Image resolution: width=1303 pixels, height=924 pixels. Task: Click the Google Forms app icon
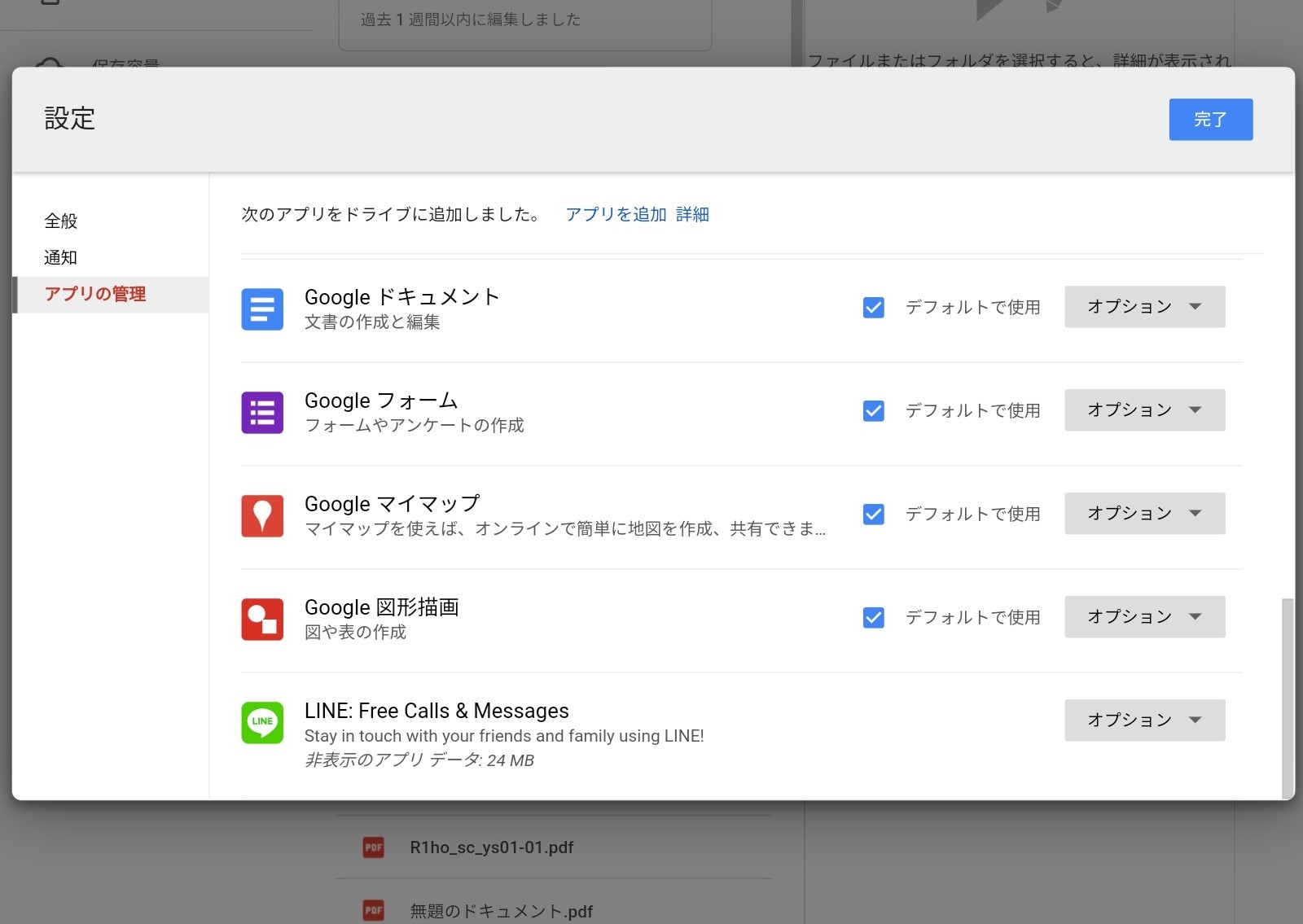(262, 413)
